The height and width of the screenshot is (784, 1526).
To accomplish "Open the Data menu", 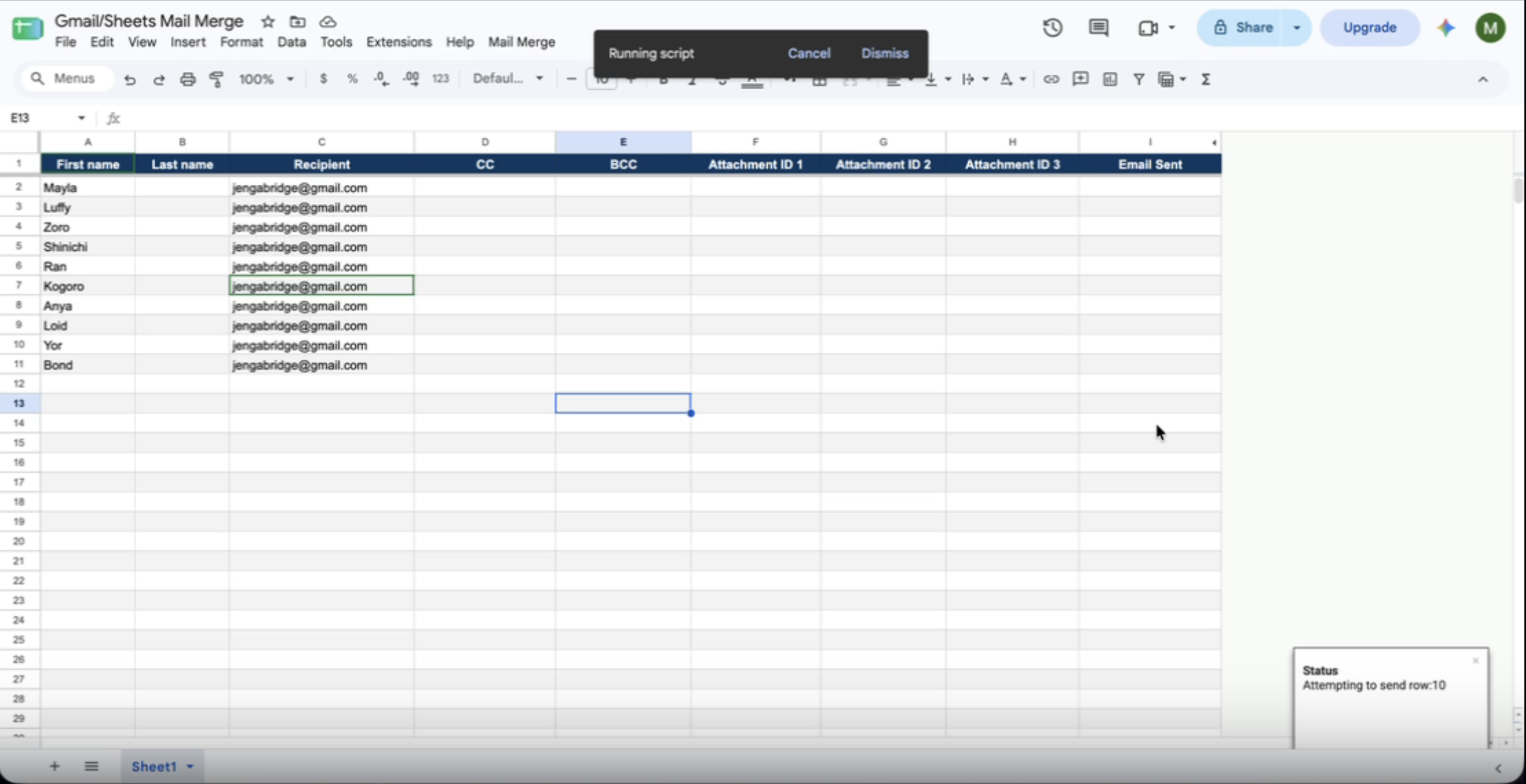I will [291, 42].
